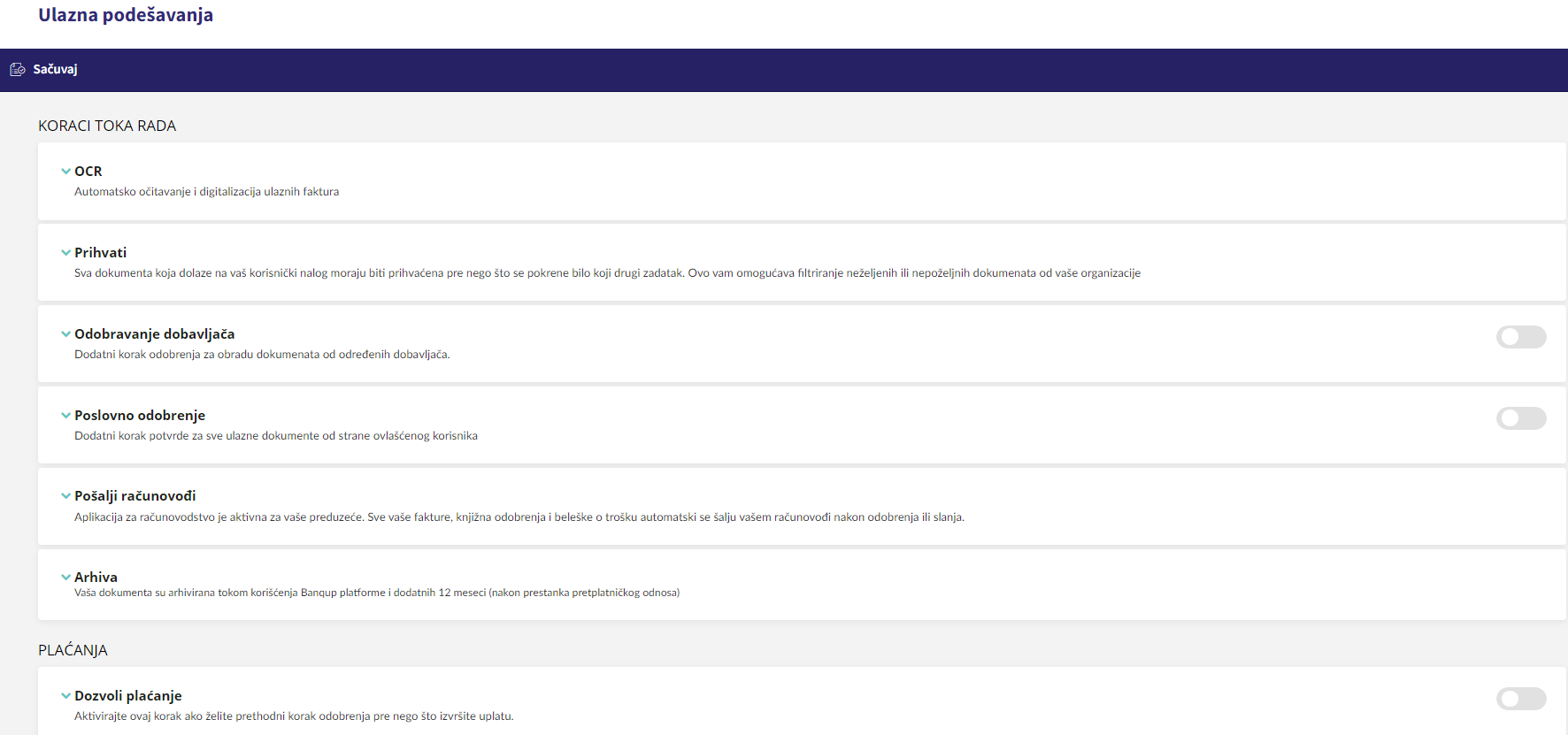This screenshot has width=1568, height=735.
Task: Collapse the OCR section chevron
Action: pos(65,172)
